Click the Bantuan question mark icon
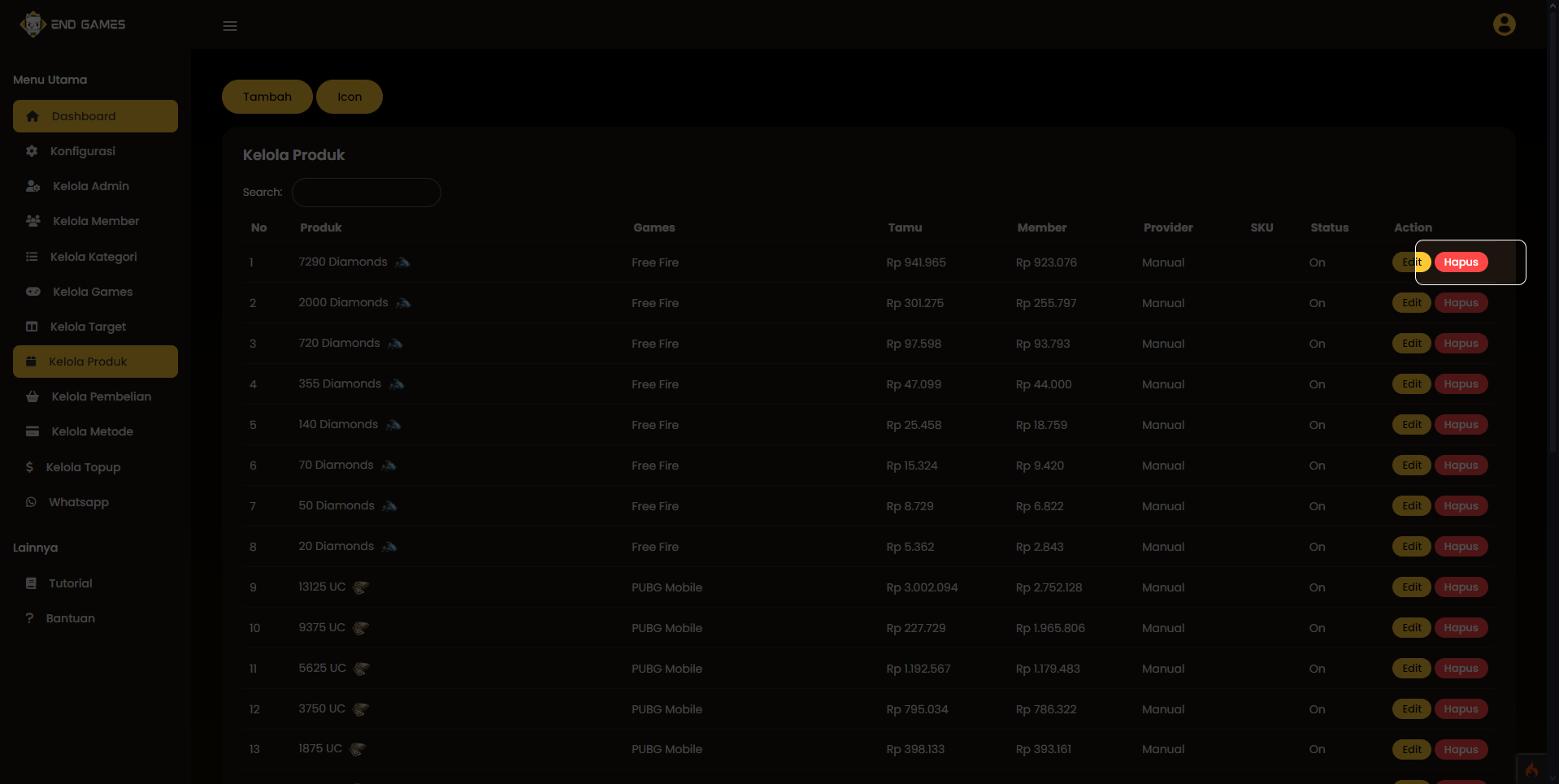1559x784 pixels. point(30,618)
